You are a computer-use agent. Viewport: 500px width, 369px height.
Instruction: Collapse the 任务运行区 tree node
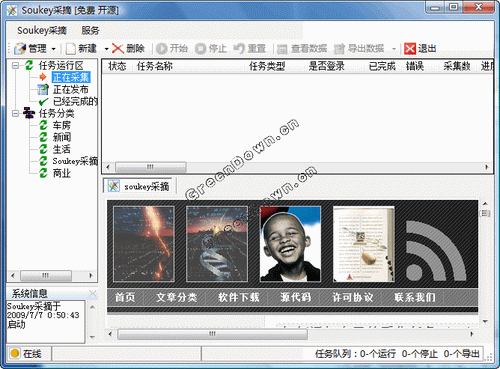15,66
